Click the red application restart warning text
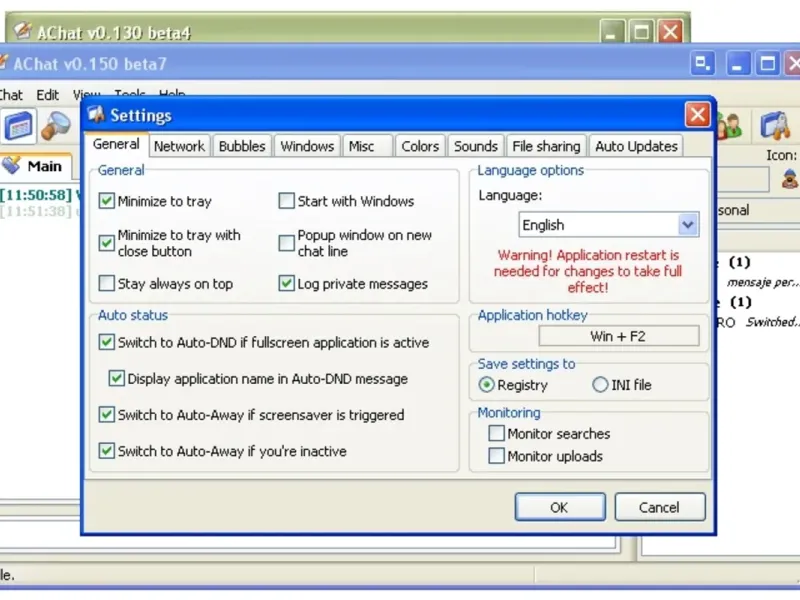This screenshot has height=600, width=800. 588,271
